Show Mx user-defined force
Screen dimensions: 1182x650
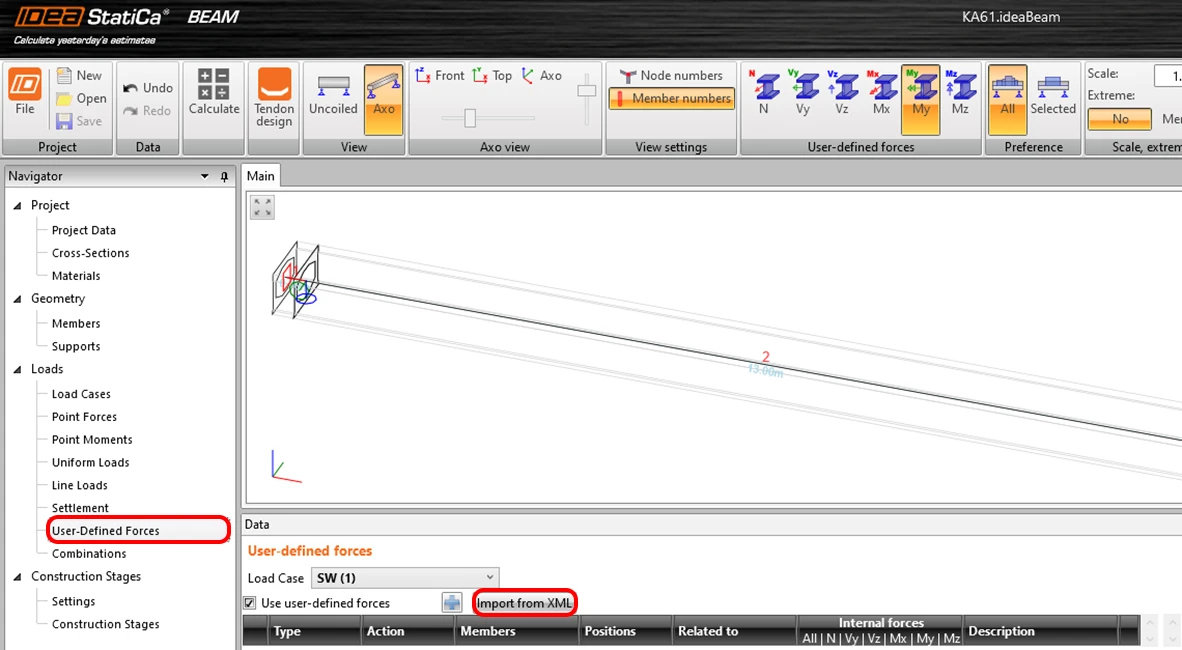881,94
